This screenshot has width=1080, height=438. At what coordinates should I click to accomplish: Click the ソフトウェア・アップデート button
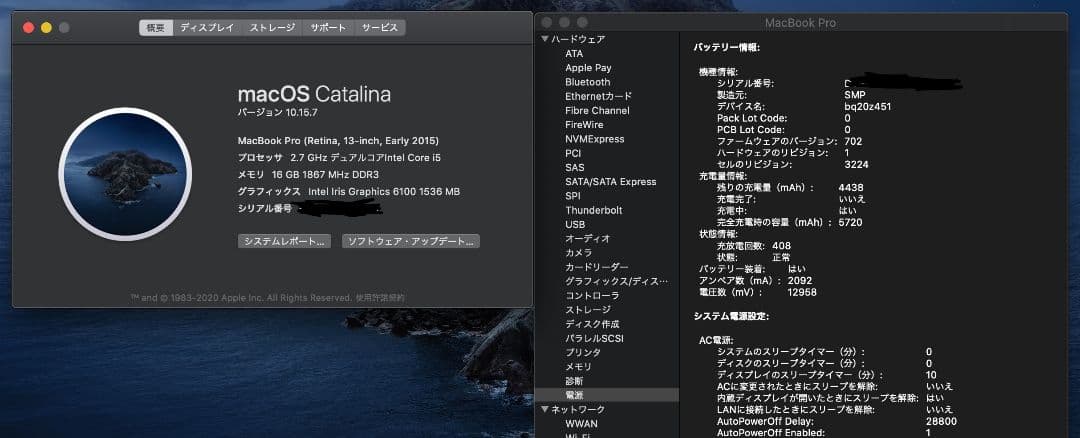[411, 241]
